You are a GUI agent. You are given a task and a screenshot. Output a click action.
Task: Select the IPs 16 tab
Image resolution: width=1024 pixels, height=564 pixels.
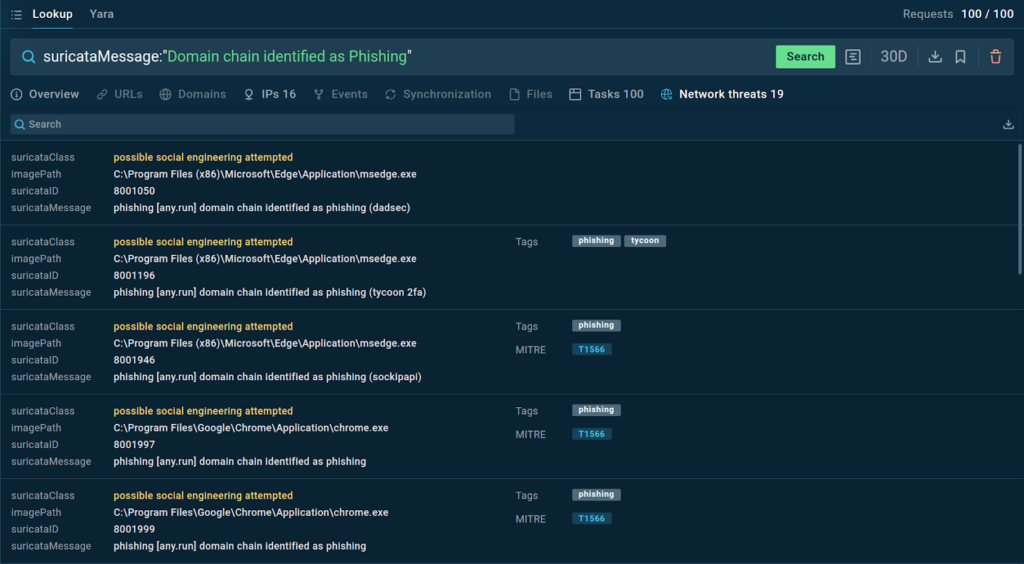(270, 94)
